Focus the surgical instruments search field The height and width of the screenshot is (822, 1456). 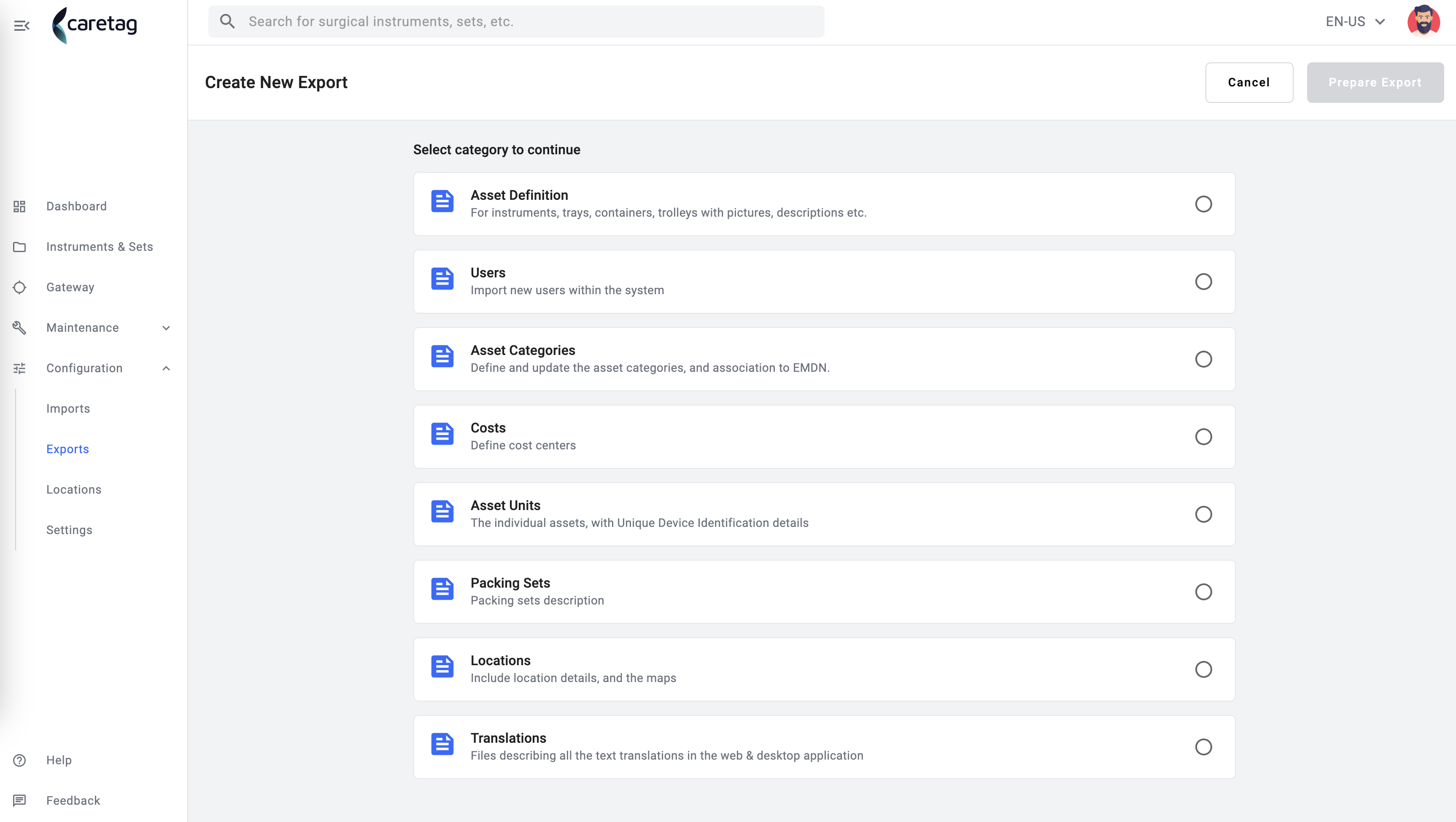pos(516,21)
